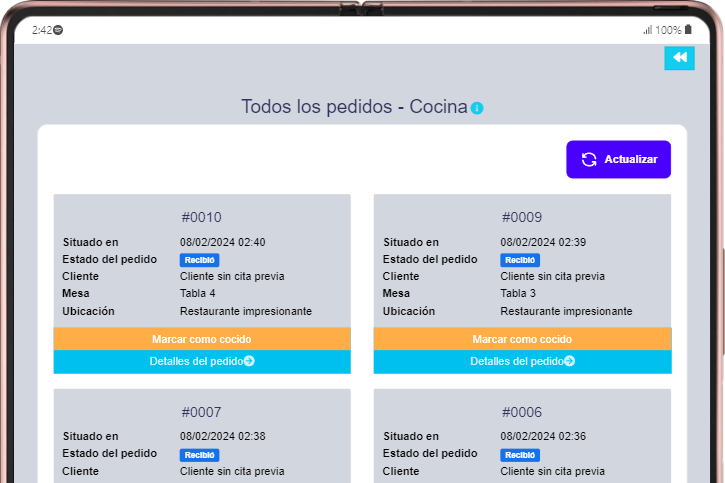
Task: Click Restaurante impresionante in order #0010
Action: tap(246, 312)
